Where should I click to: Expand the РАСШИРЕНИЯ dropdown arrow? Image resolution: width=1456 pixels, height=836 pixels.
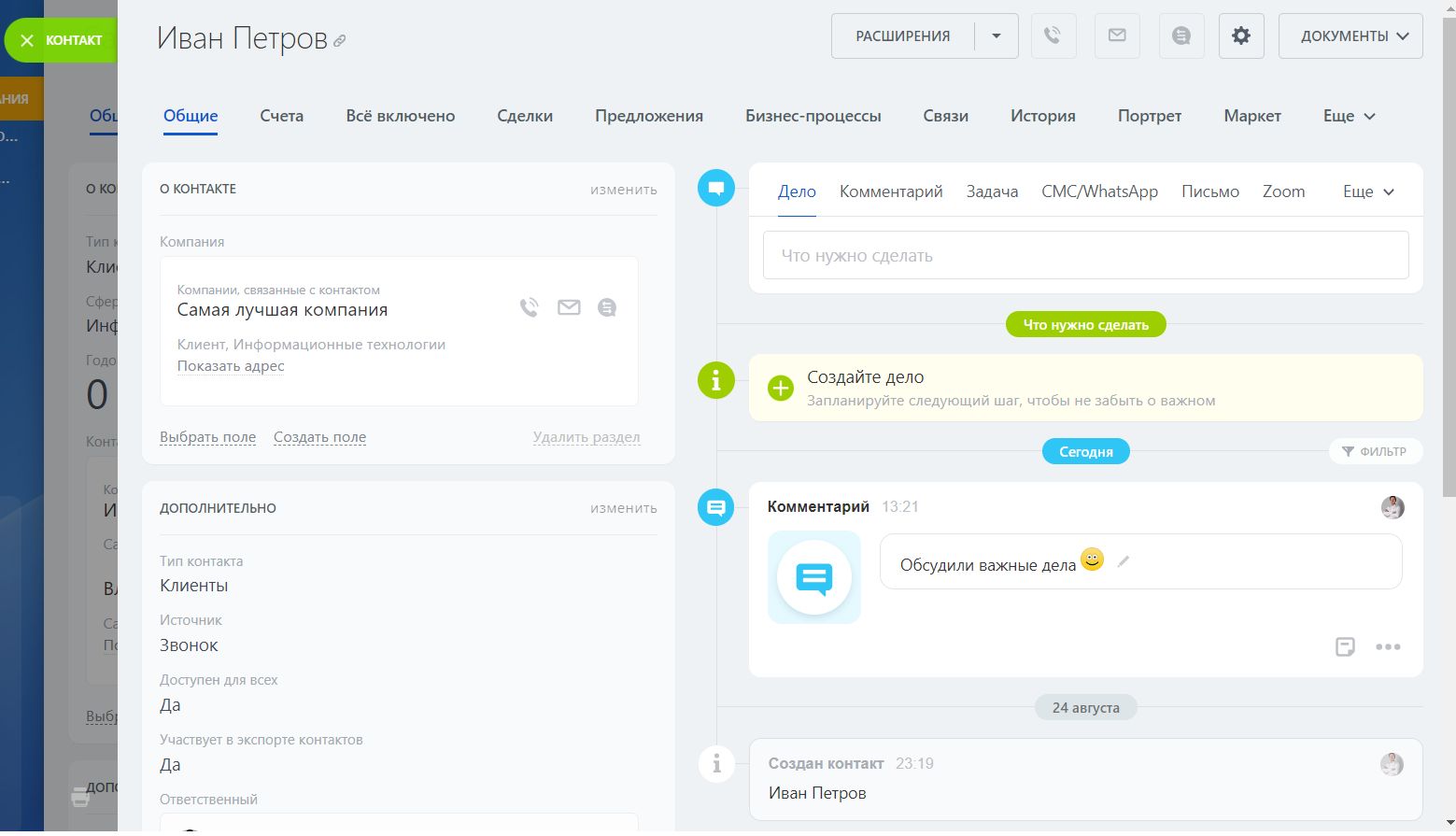pyautogui.click(x=997, y=35)
